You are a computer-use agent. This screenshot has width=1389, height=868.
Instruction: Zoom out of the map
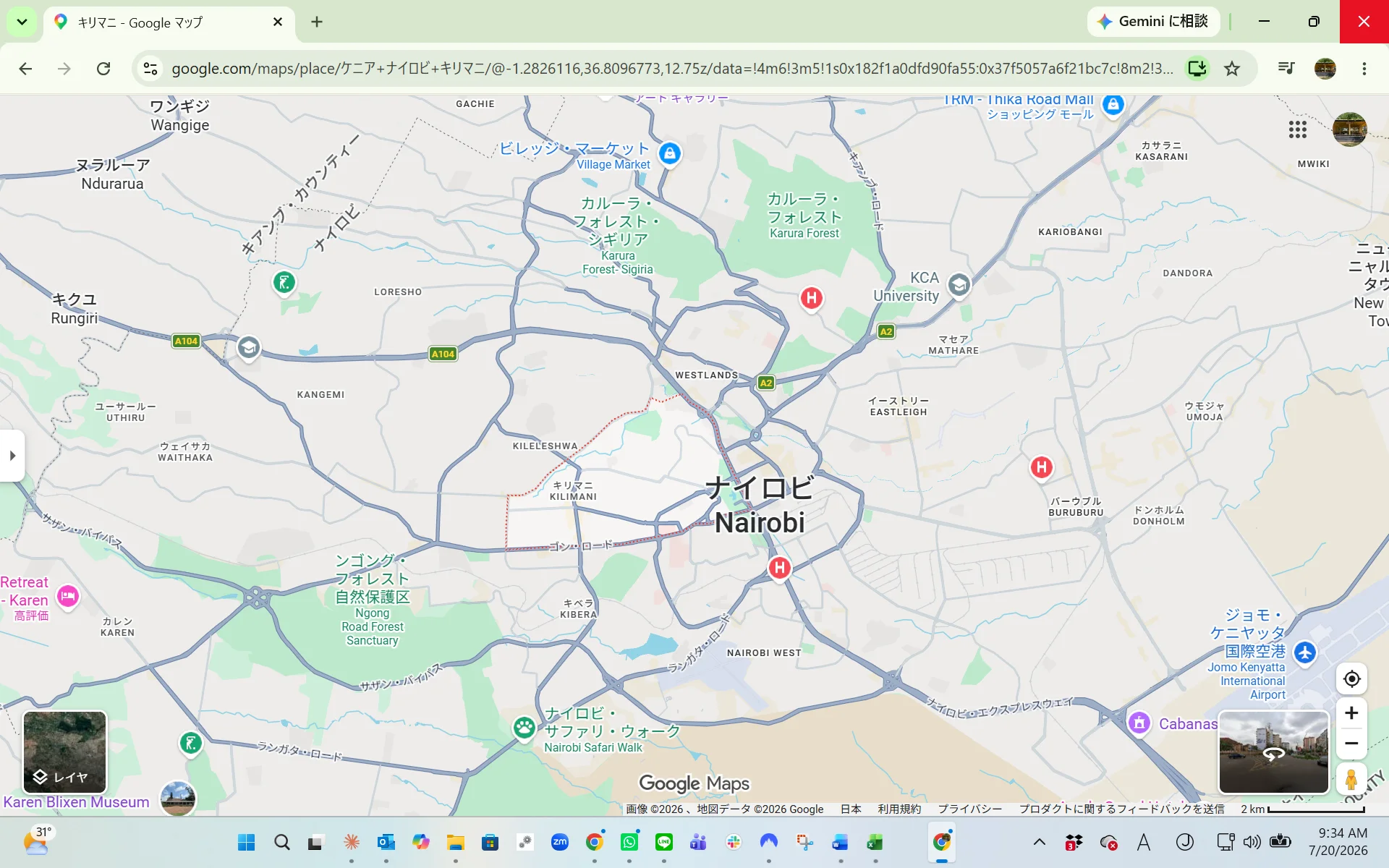pos(1351,744)
